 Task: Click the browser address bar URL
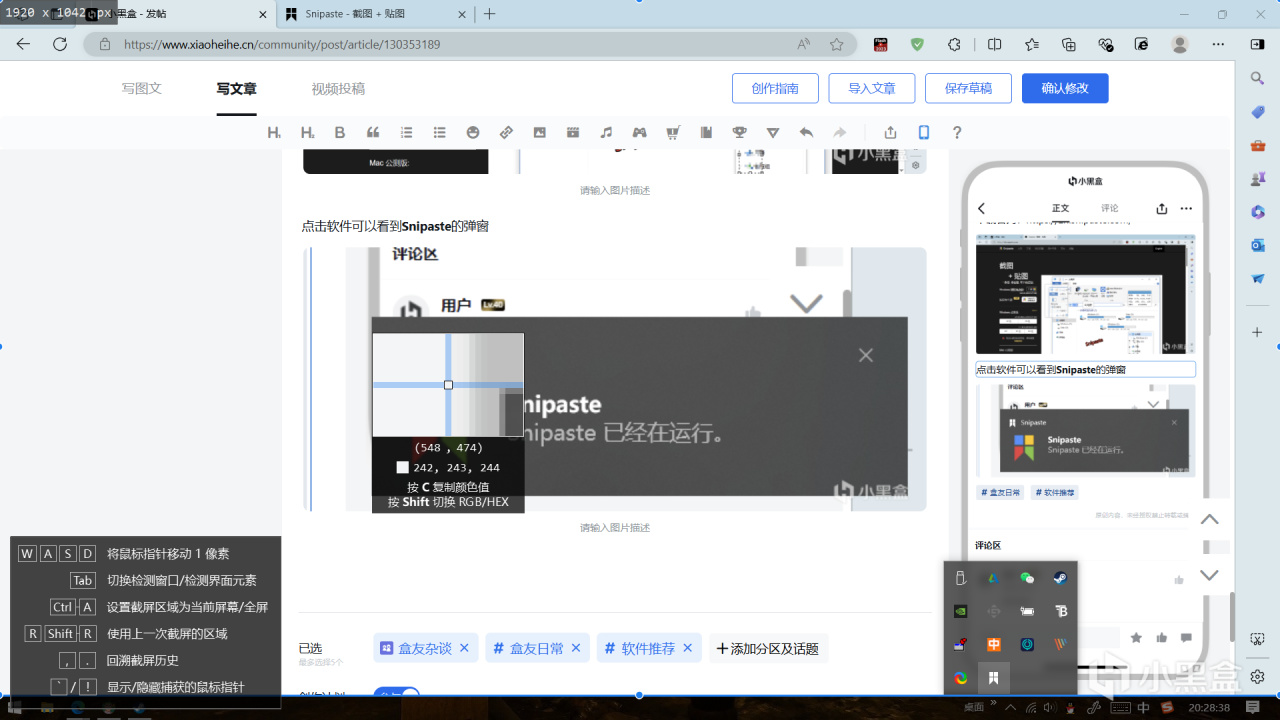(x=282, y=44)
